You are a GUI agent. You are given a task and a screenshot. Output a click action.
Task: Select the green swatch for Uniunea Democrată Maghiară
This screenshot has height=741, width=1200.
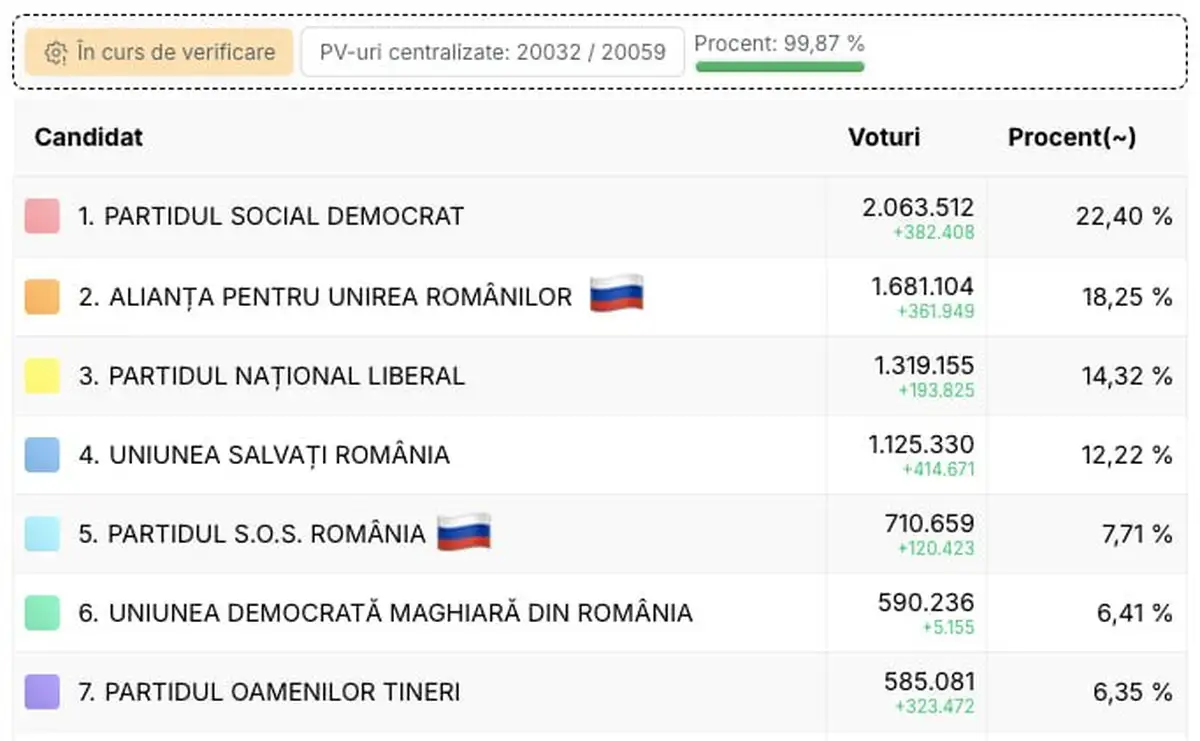[x=42, y=612]
